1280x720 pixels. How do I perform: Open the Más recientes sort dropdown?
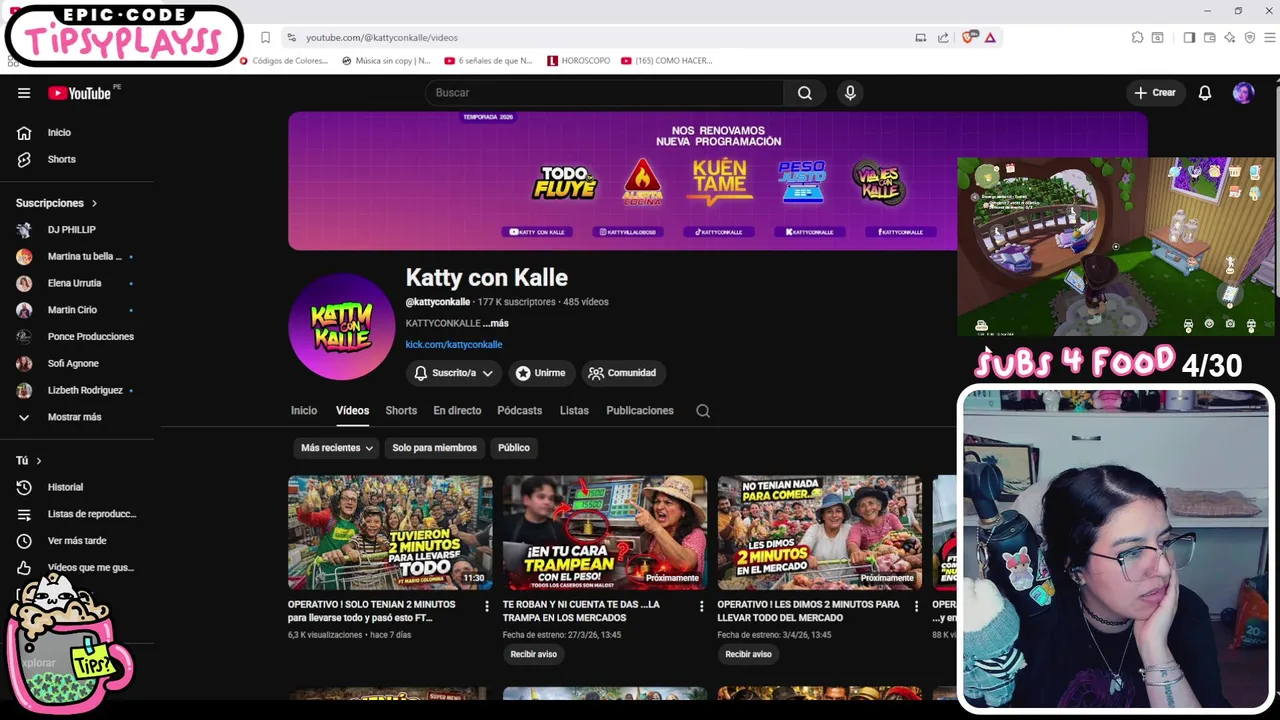[x=336, y=448]
